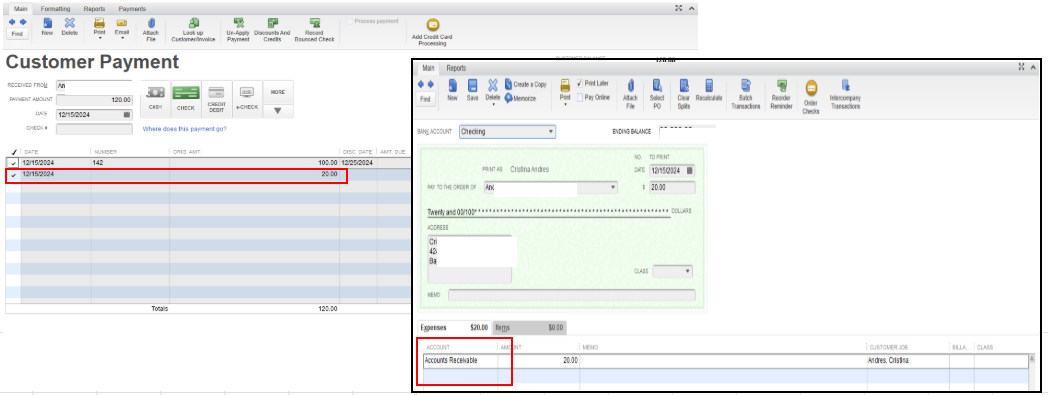Click the Reorder Reminder icon
Viewport: 1048px width, 395px height.
click(x=781, y=86)
